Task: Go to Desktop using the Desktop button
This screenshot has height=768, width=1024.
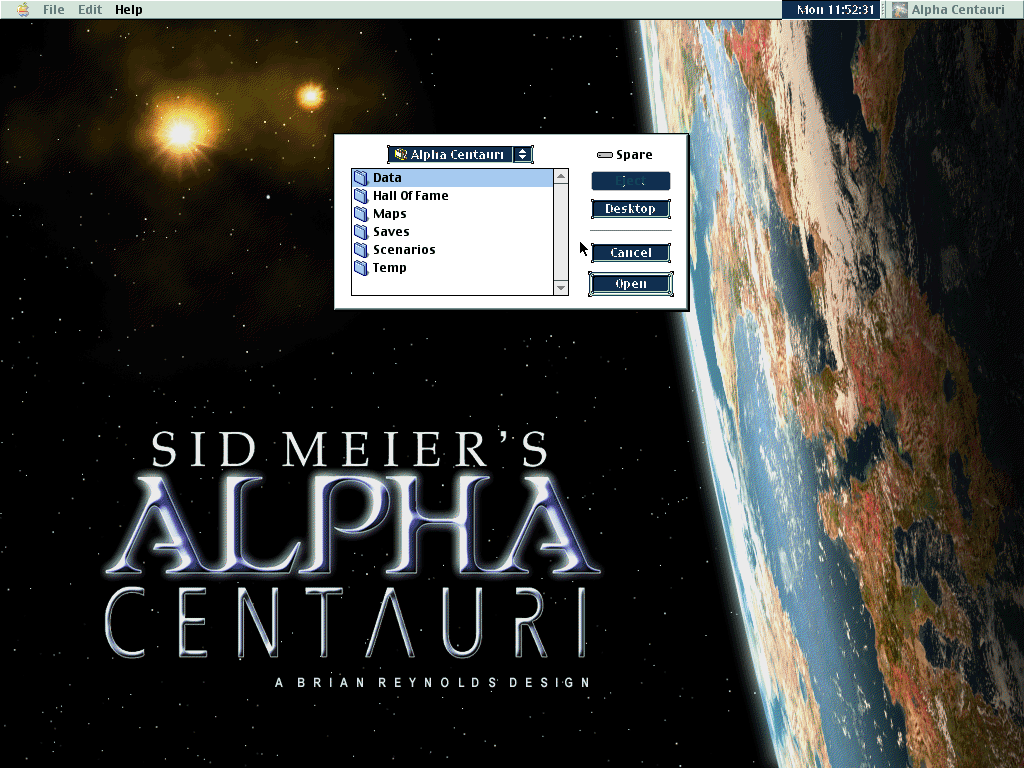Action: coord(630,209)
